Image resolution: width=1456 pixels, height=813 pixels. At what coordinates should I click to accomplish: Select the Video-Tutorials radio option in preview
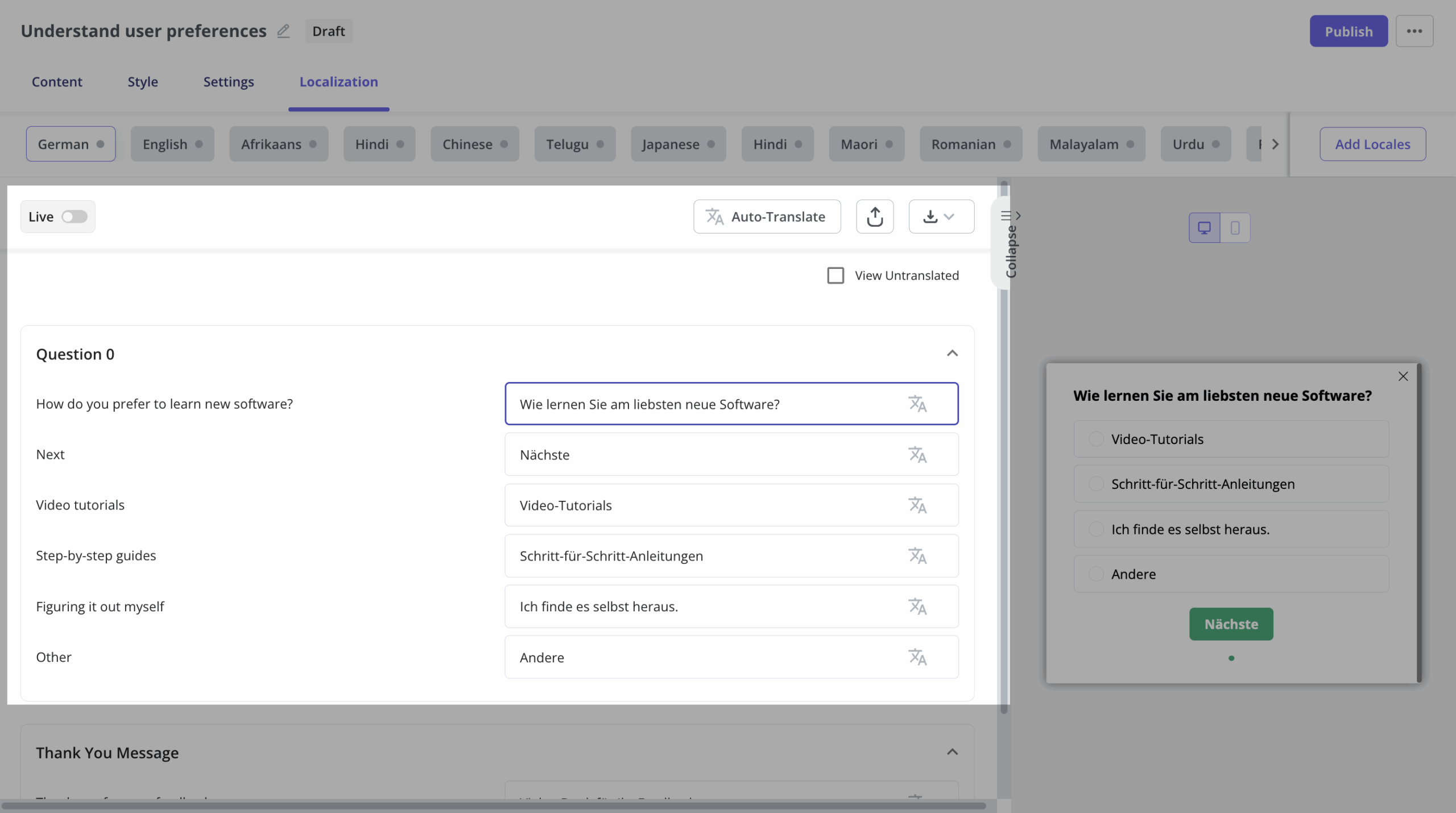(1096, 438)
